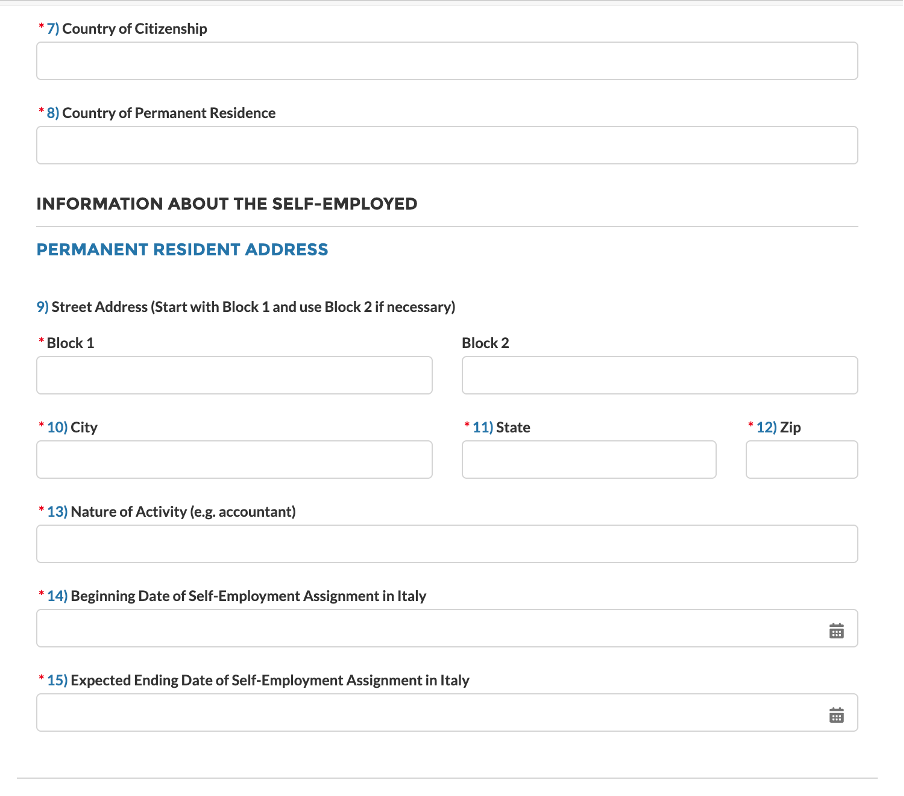
Task: Click the PERMANENT RESIDENT ADDRESS heading
Action: tap(182, 249)
